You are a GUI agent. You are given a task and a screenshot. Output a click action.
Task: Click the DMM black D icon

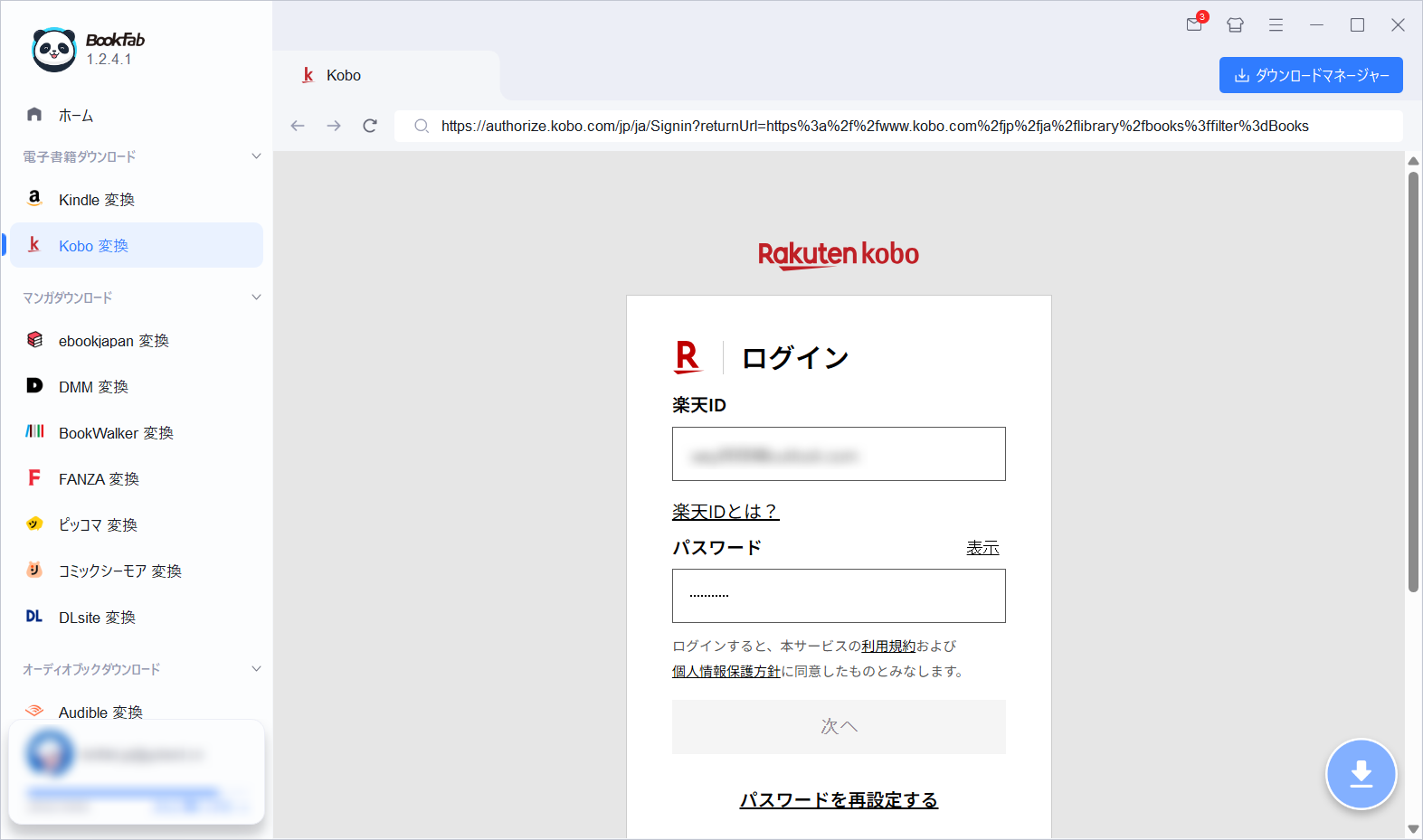(34, 385)
